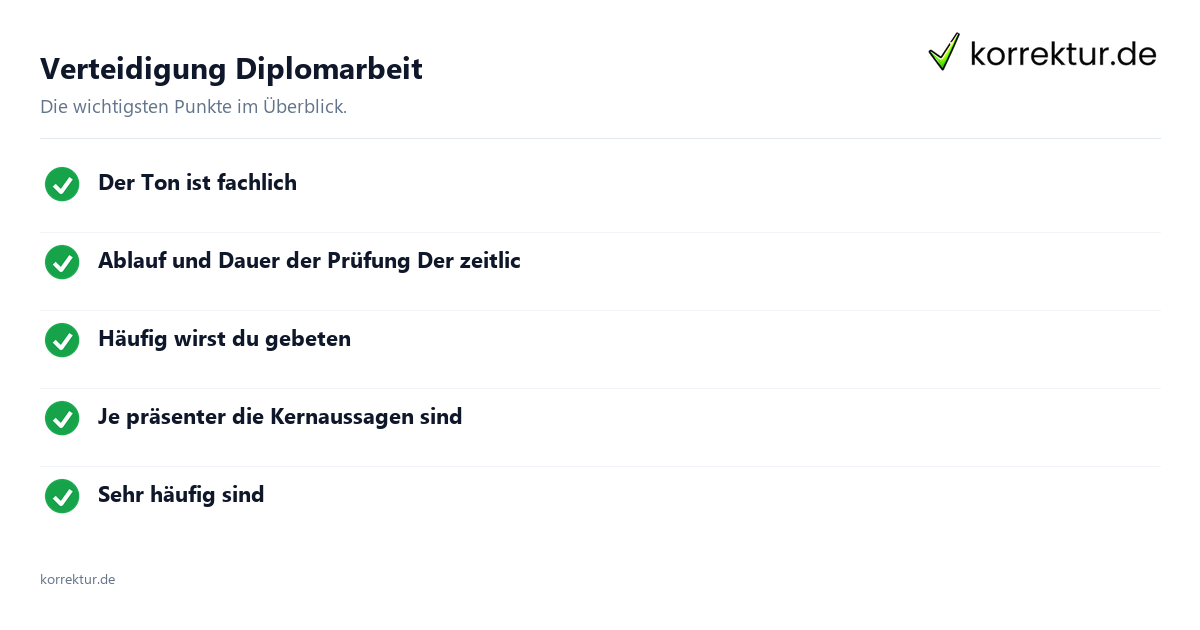
Task: Click the subtitle 'Die wichtigsten Punkte im Überblick.'
Action: pyautogui.click(x=193, y=107)
